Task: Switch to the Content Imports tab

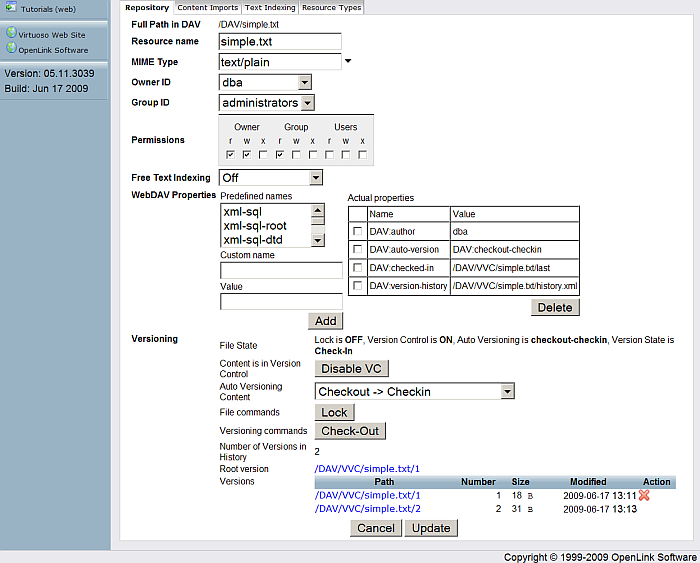Action: click(208, 8)
